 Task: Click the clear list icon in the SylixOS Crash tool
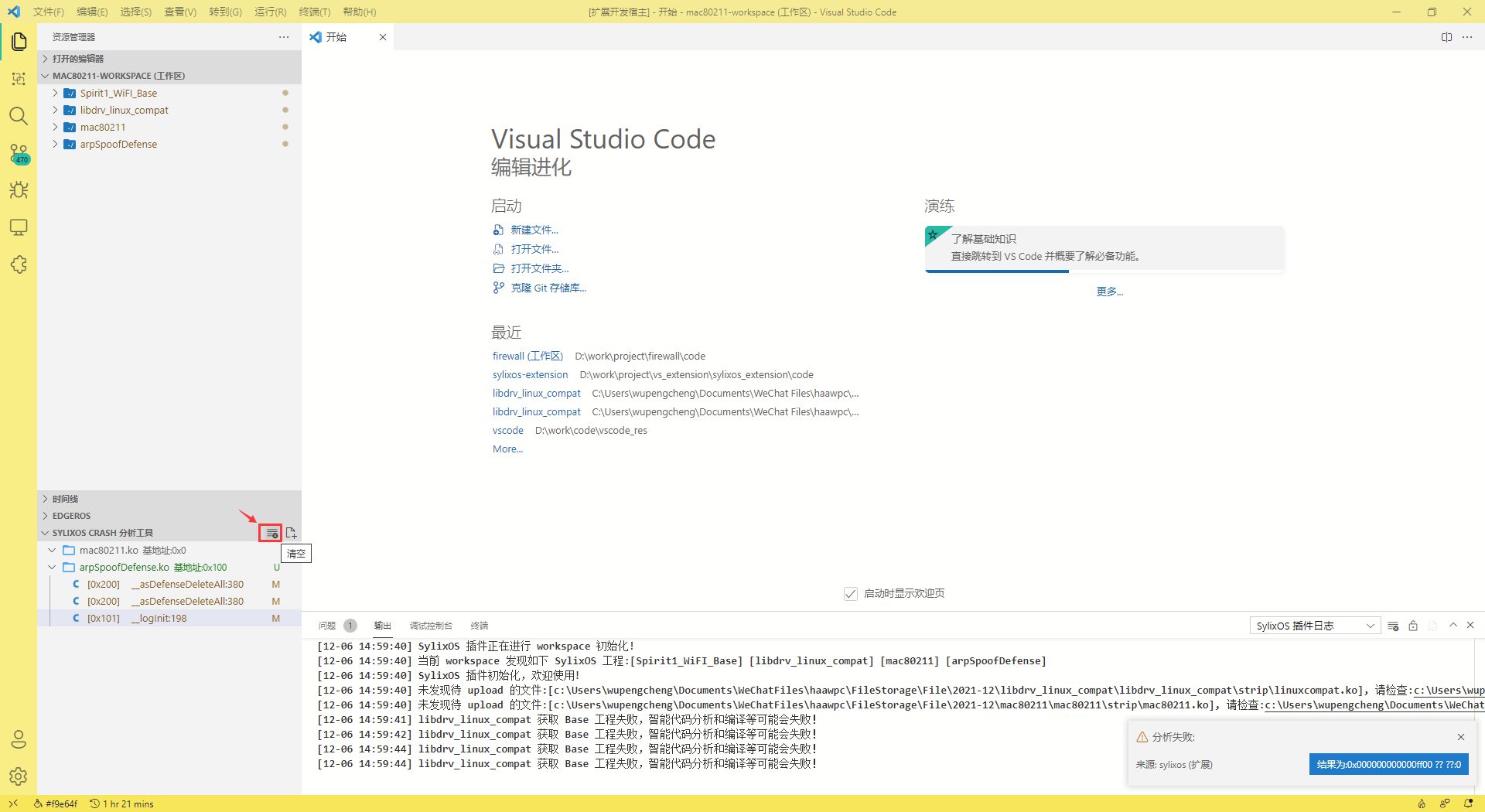click(x=271, y=533)
